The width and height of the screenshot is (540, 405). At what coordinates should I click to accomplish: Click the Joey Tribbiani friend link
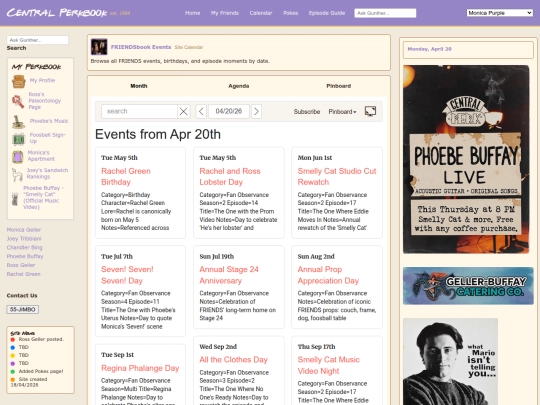point(24,239)
